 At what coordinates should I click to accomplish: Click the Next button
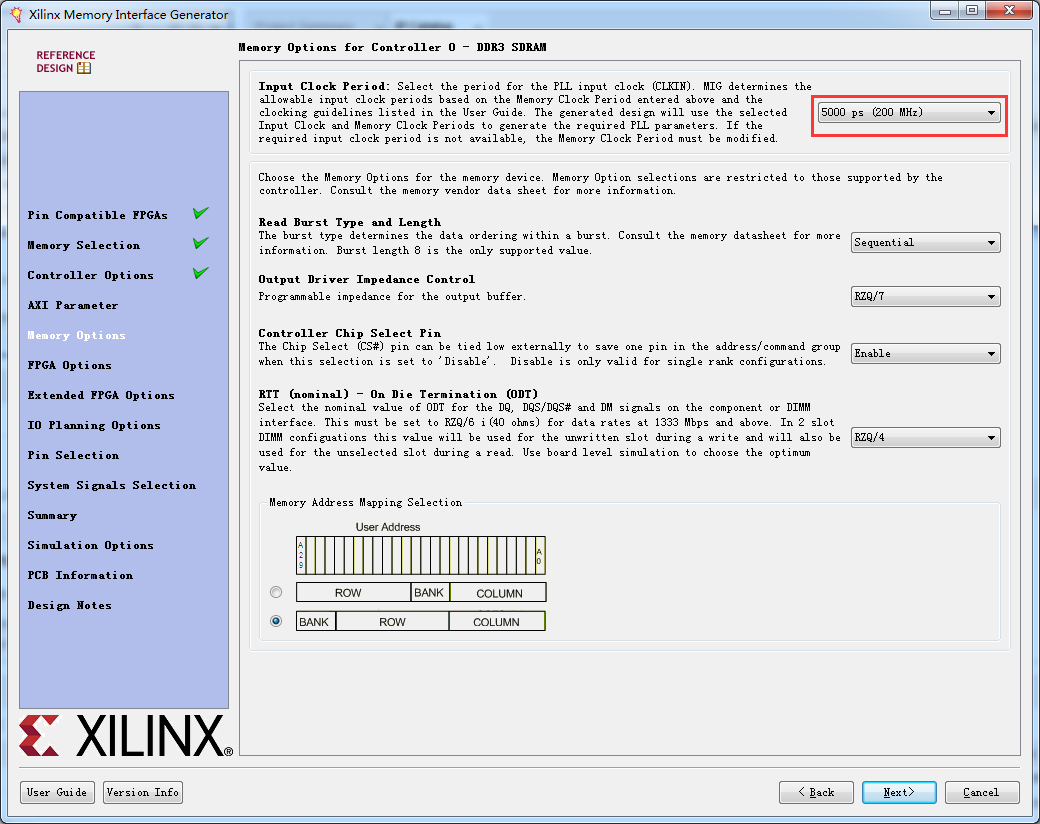899,792
